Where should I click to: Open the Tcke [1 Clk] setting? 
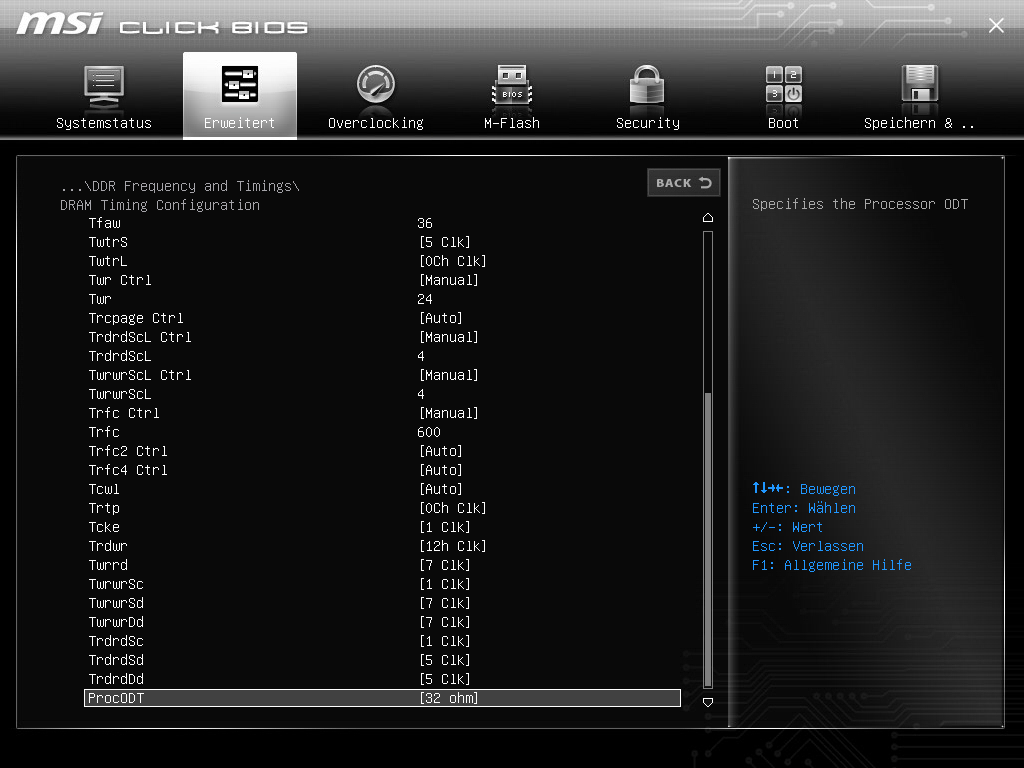pos(445,527)
